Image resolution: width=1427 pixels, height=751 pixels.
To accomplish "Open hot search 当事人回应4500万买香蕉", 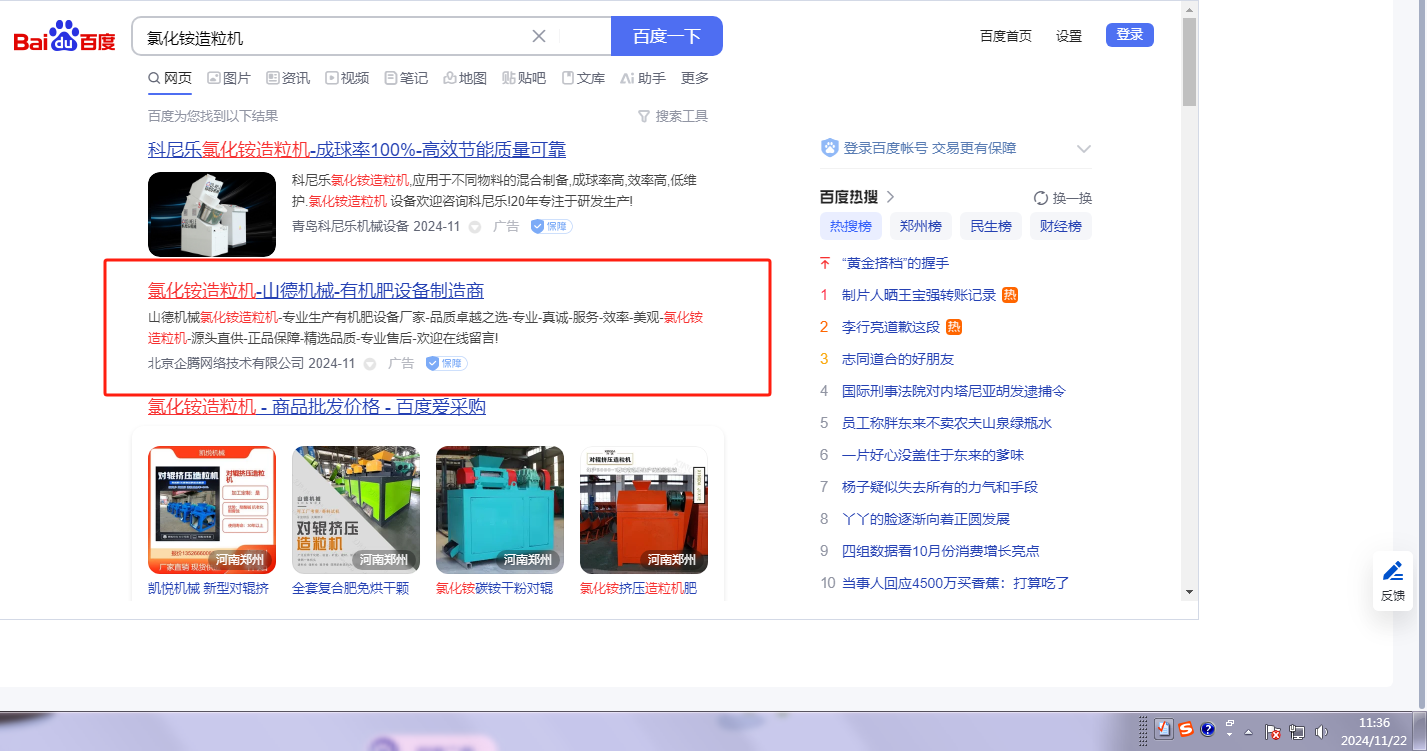I will click(x=956, y=583).
